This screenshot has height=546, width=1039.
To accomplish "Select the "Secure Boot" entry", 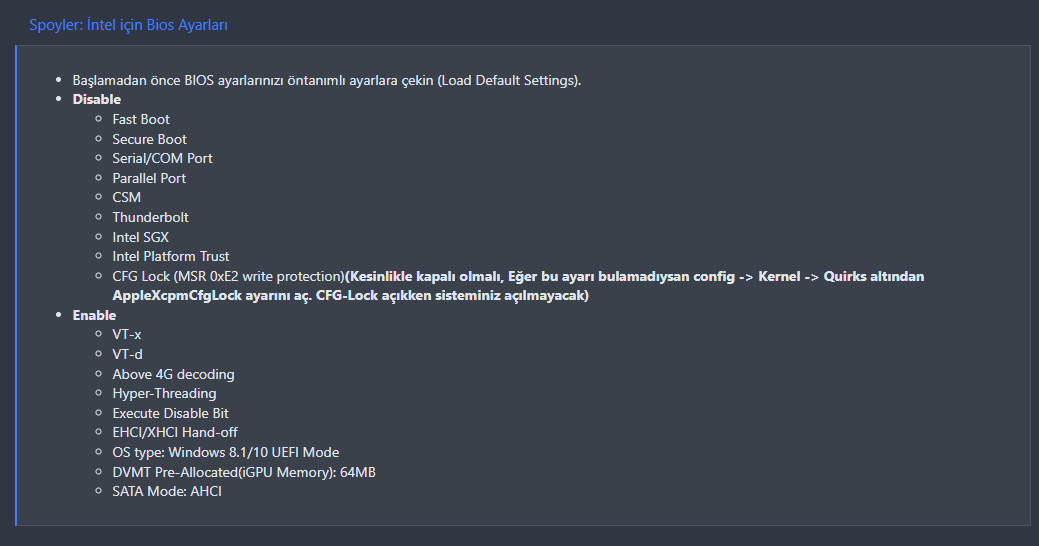I will click(x=149, y=139).
